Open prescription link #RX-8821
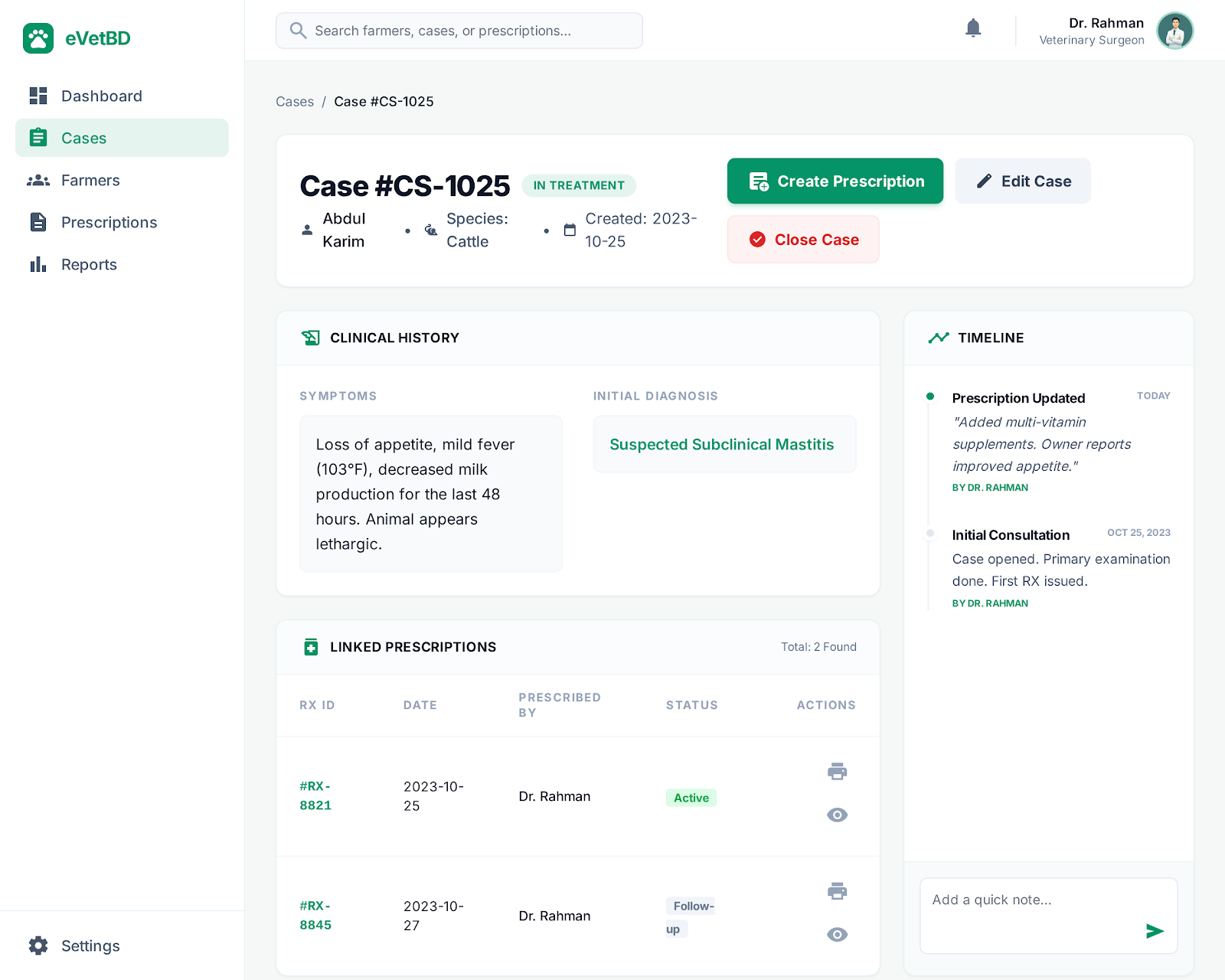This screenshot has height=980, width=1225. pyautogui.click(x=315, y=795)
